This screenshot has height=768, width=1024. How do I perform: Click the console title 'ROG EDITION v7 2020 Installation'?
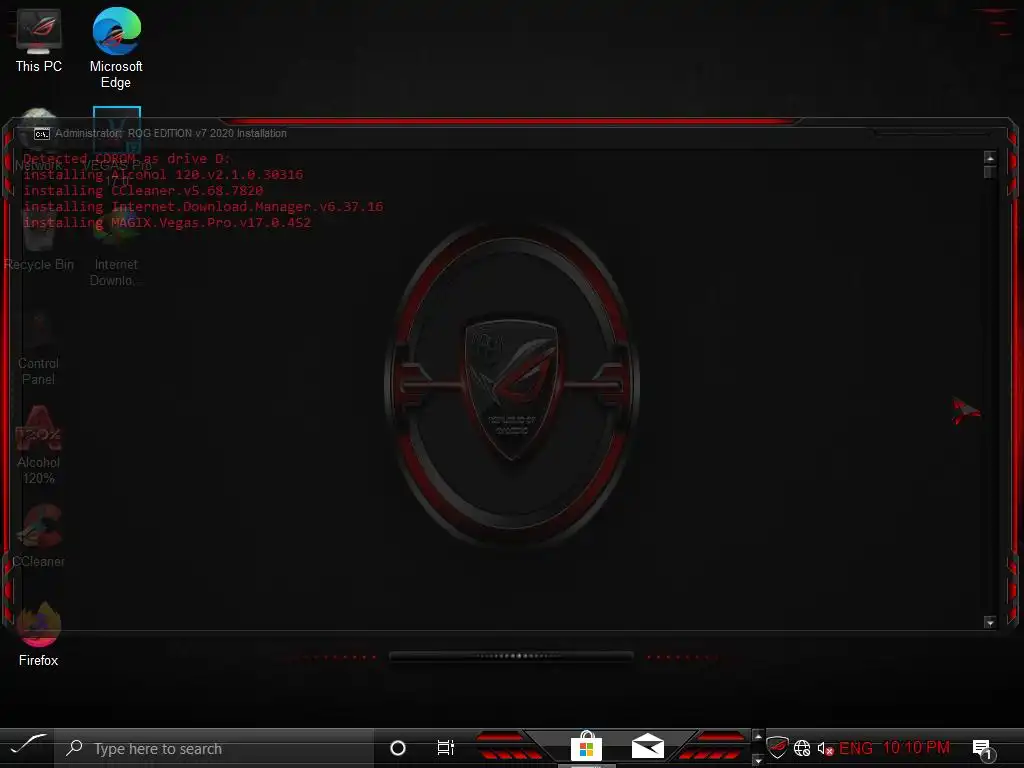coord(207,133)
